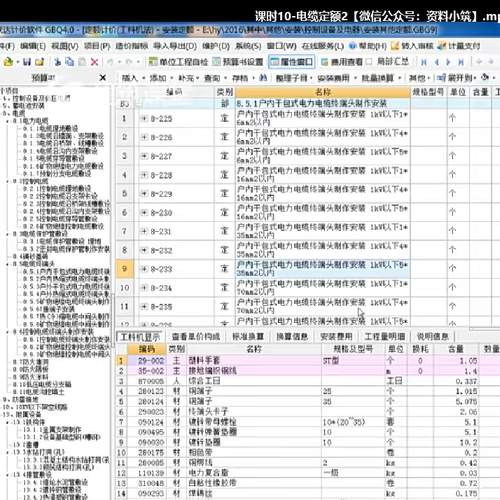Viewport: 500px width, 500px height.
Task: Click 计量支付 toolbar icon
Action: click(x=442, y=46)
